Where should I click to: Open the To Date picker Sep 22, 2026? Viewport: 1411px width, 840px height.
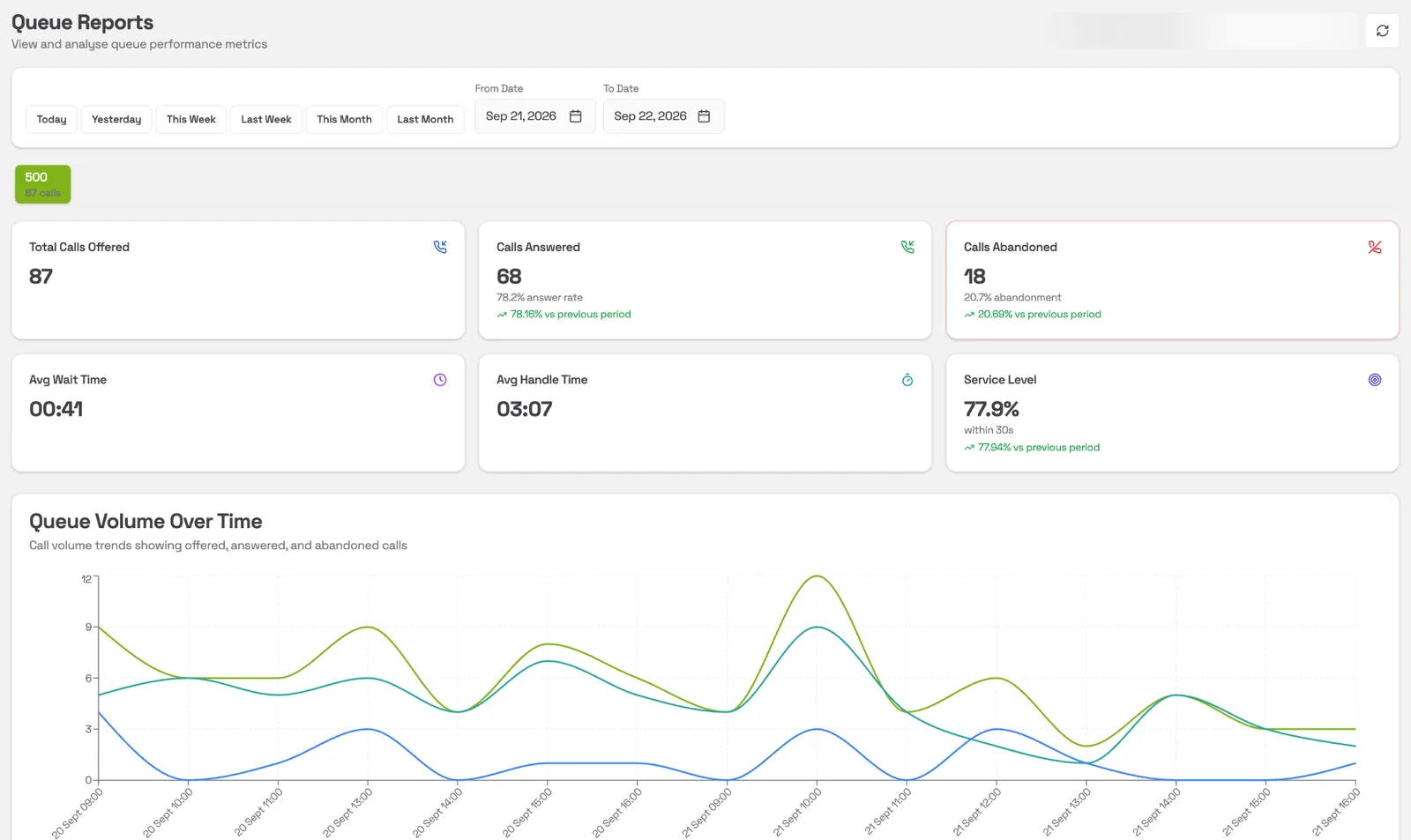click(663, 116)
